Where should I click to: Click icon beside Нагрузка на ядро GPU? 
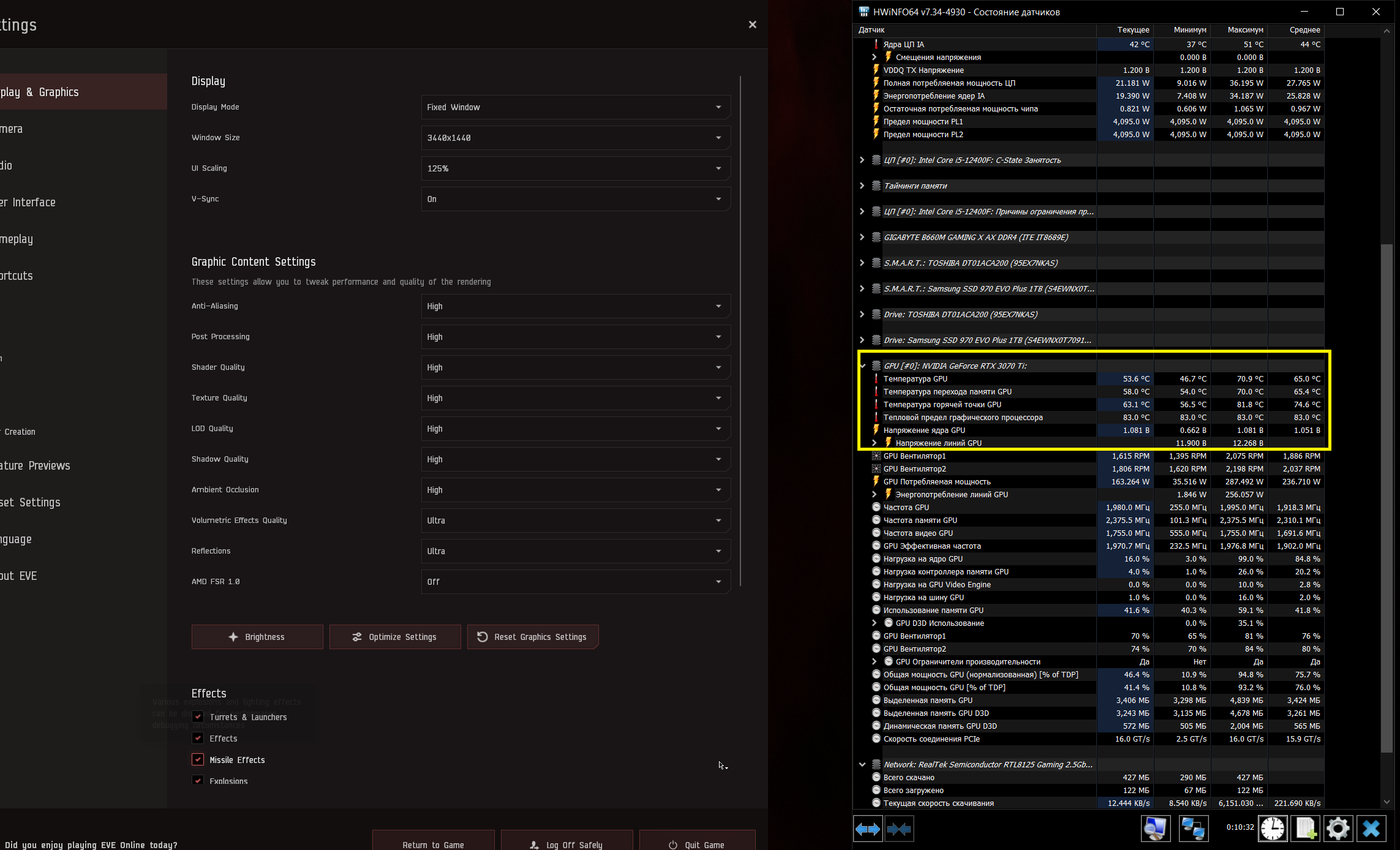876,559
